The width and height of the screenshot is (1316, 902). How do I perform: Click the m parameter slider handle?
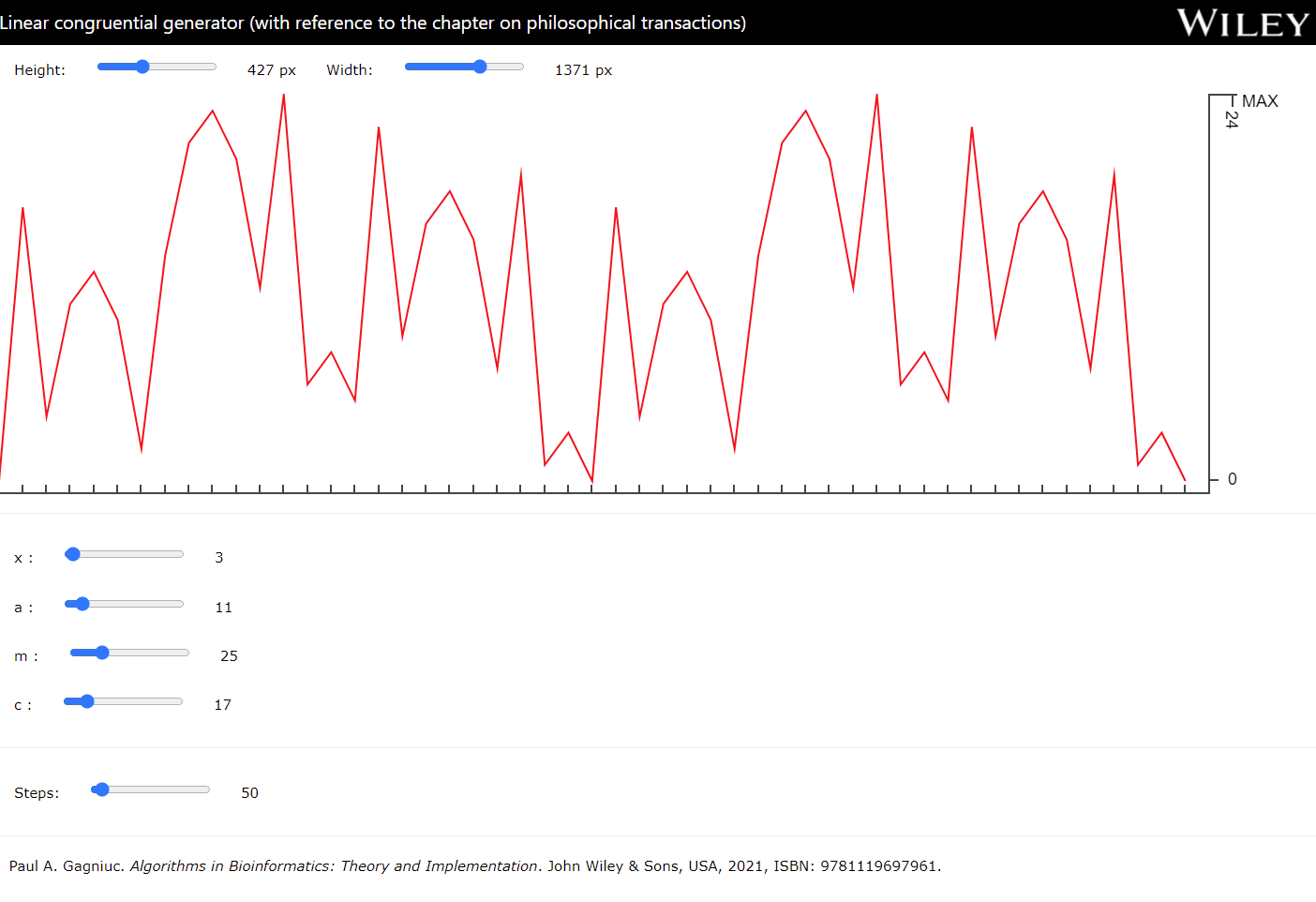pos(101,653)
